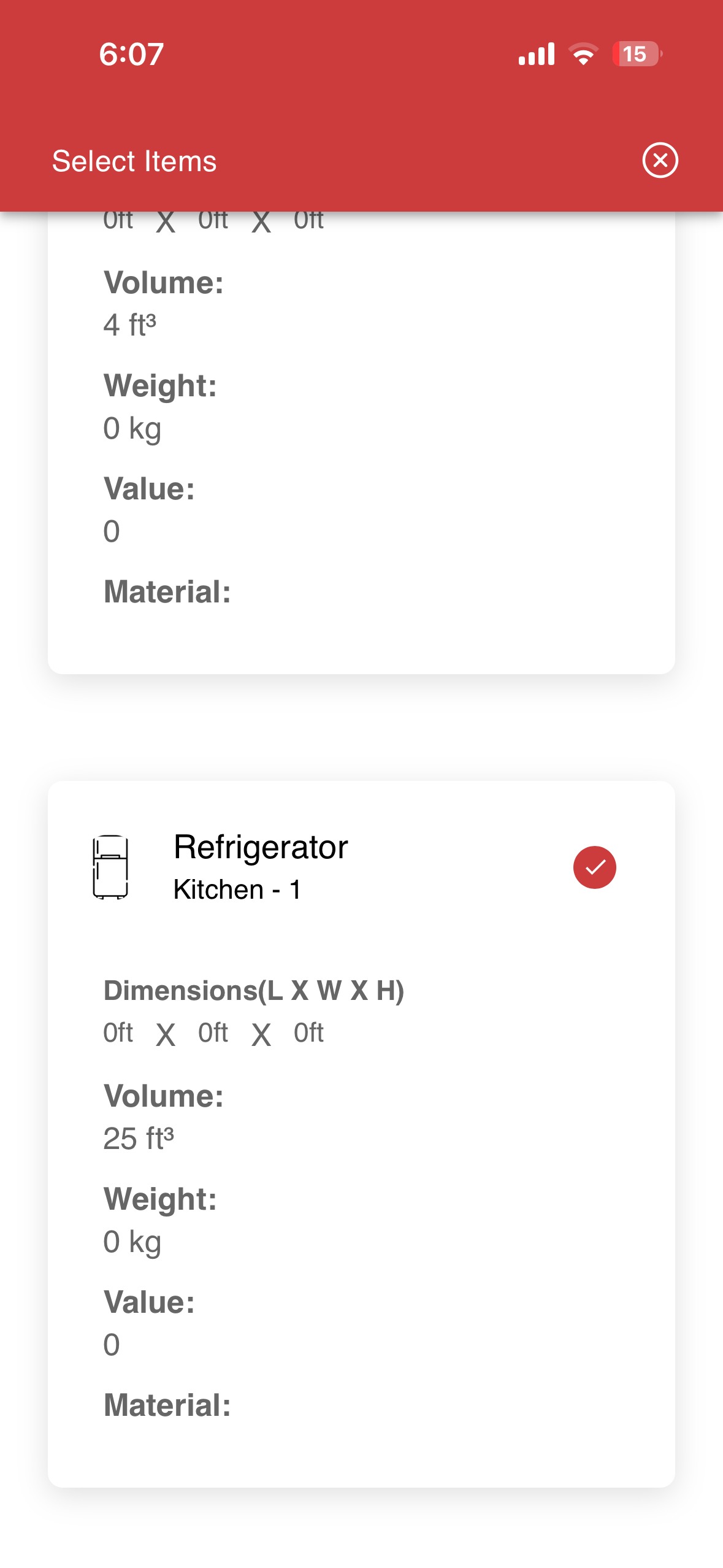The image size is (723, 1568).
Task: Tap the Refrigerator appliance icon
Action: click(x=110, y=867)
